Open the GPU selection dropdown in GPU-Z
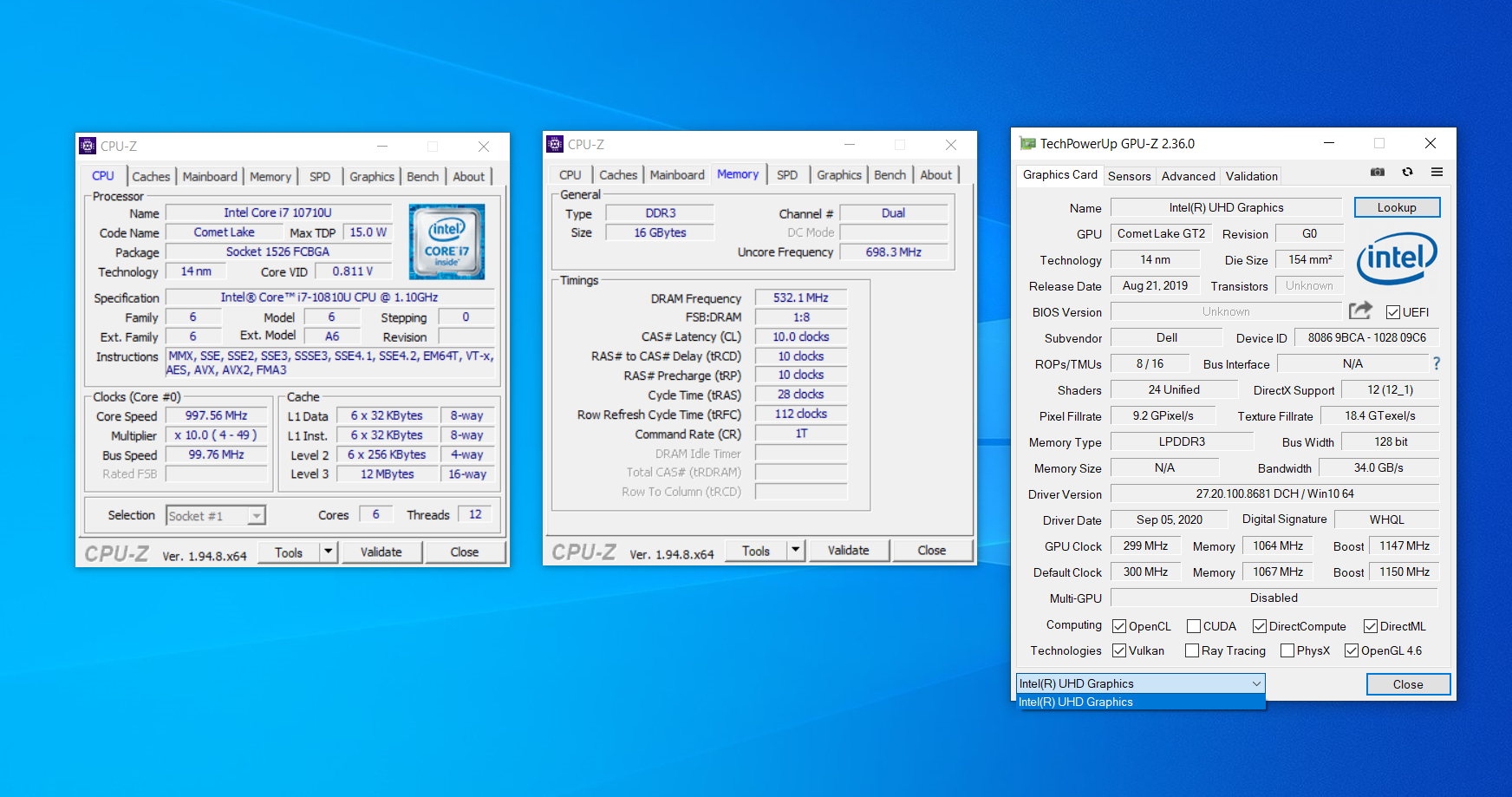Image resolution: width=1512 pixels, height=797 pixels. (1140, 683)
